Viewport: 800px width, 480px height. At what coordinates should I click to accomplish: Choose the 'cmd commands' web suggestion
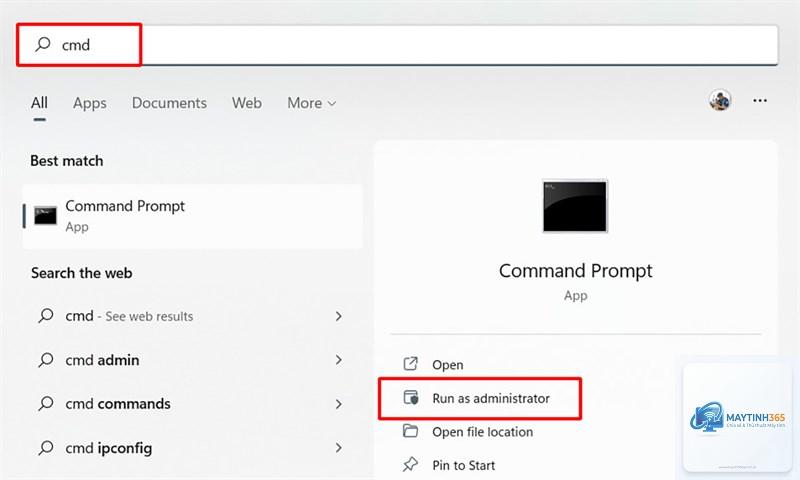tap(192, 404)
